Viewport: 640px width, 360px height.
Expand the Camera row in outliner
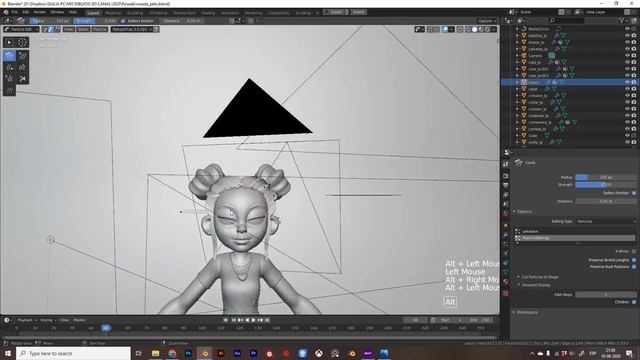(x=517, y=56)
